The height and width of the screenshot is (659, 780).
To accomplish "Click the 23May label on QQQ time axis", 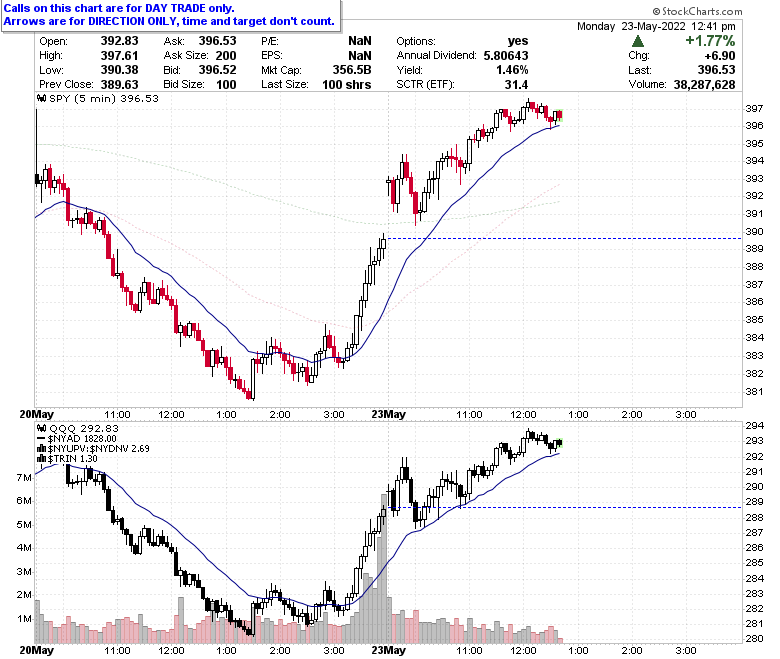I will 389,650.
